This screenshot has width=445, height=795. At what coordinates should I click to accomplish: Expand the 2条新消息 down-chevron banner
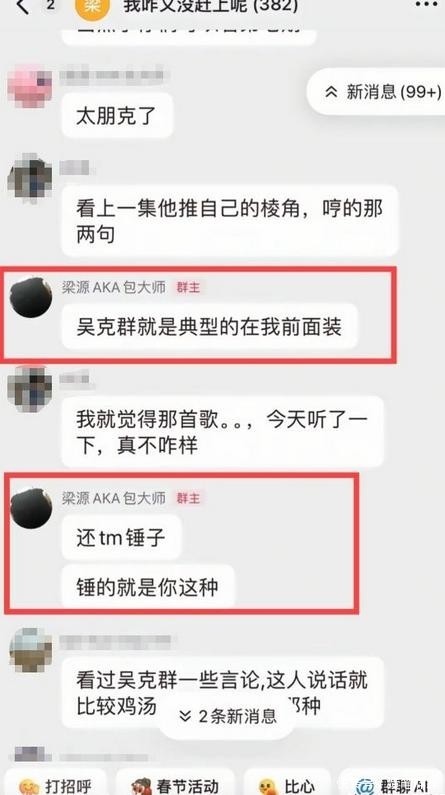tap(228, 715)
